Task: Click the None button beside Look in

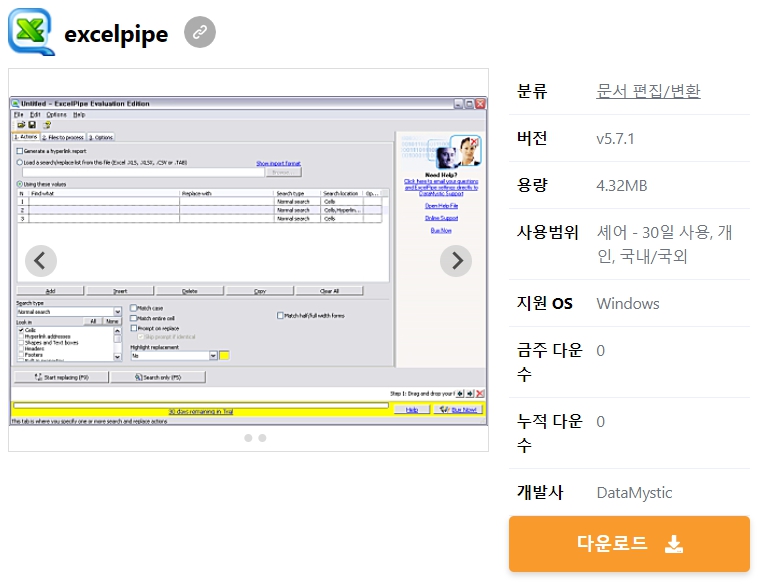Action: coord(112,321)
